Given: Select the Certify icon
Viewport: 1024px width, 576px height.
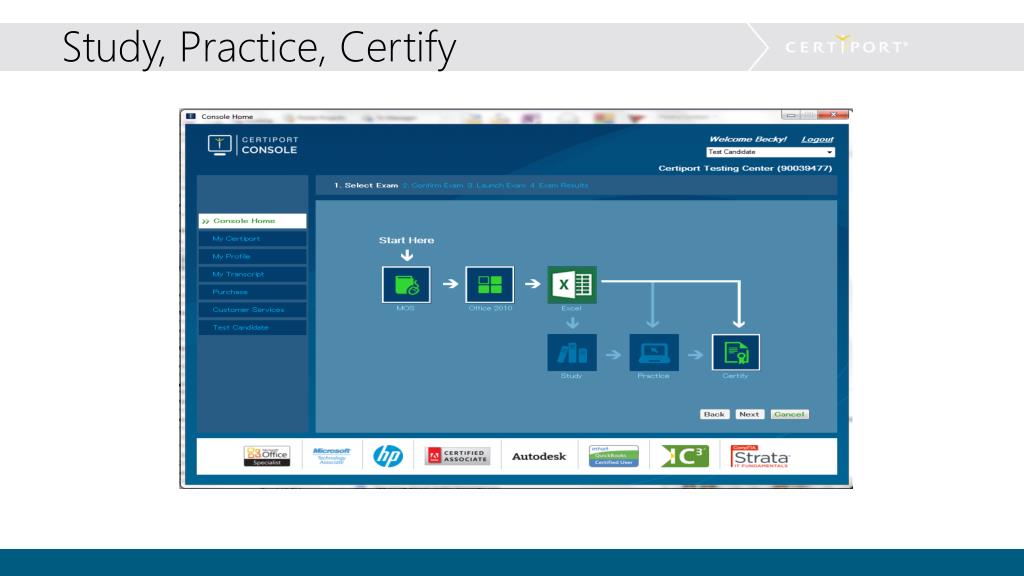Looking at the screenshot, I should tap(736, 353).
